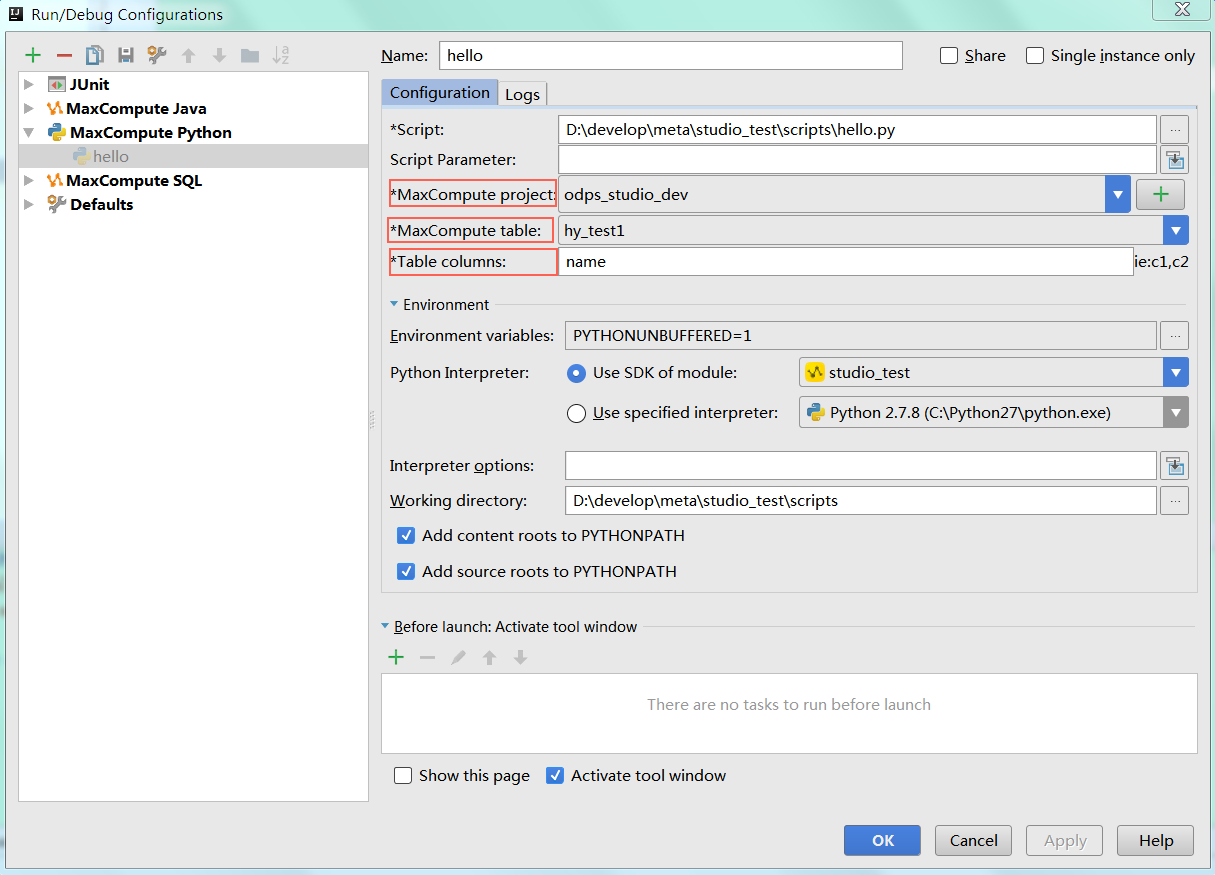The width and height of the screenshot is (1215, 875).
Task: Edit the before-launch task with the pencil
Action: pos(458,658)
